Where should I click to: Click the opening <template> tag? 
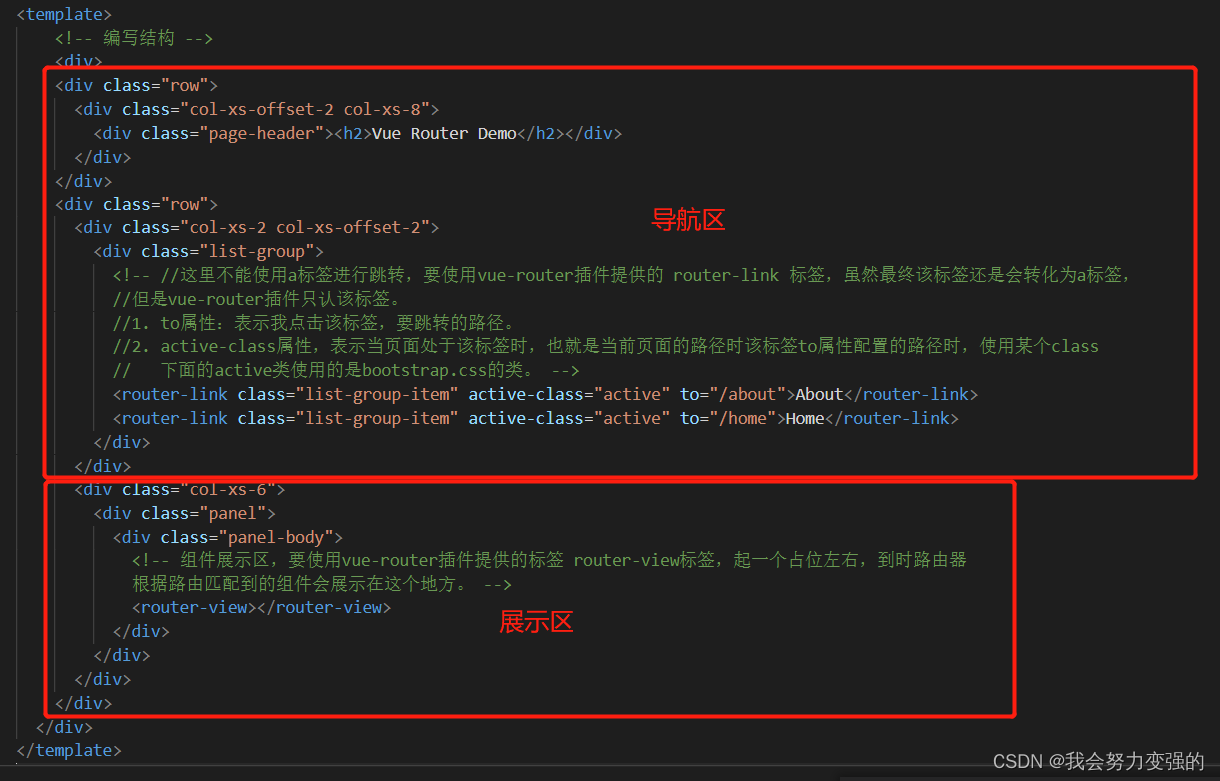pyautogui.click(x=64, y=14)
